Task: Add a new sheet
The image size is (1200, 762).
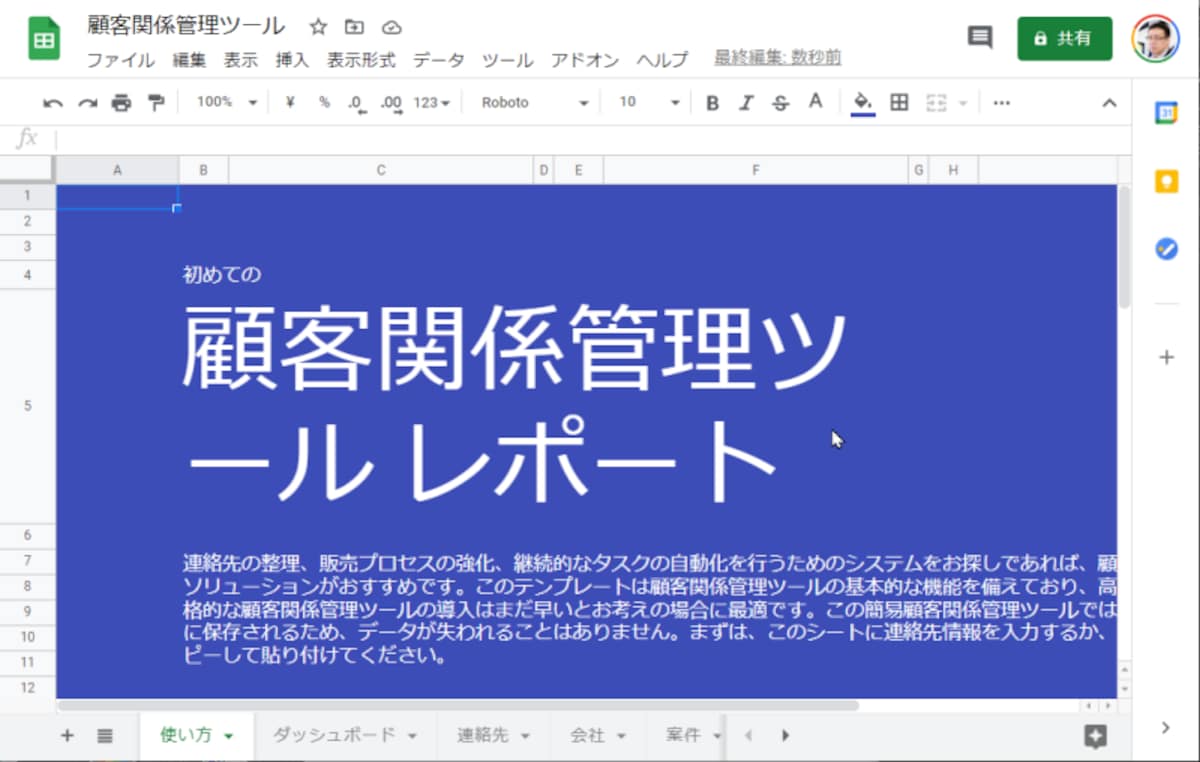Action: [x=67, y=736]
